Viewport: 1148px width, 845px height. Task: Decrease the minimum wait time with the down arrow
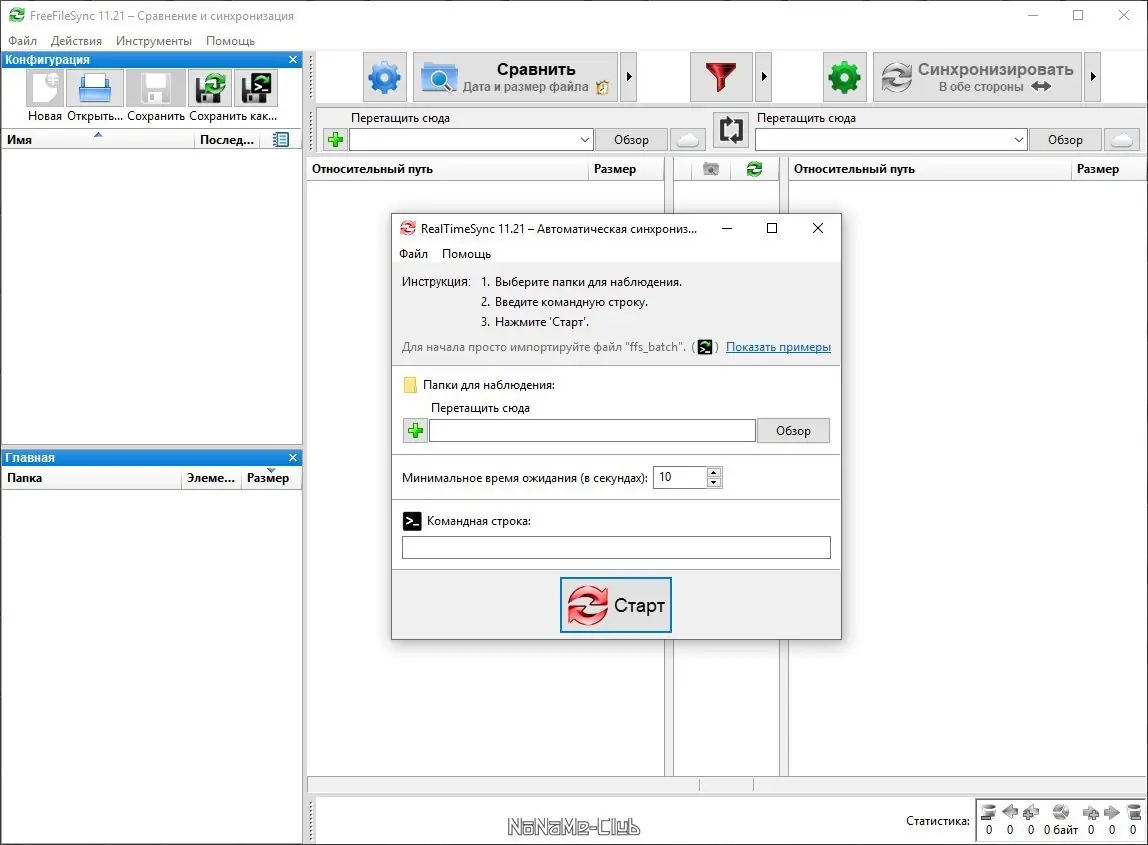coord(714,483)
